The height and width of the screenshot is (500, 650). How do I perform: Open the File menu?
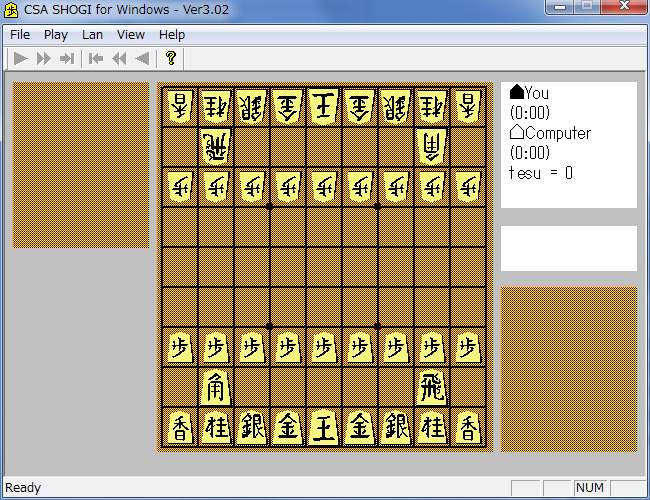[20, 35]
